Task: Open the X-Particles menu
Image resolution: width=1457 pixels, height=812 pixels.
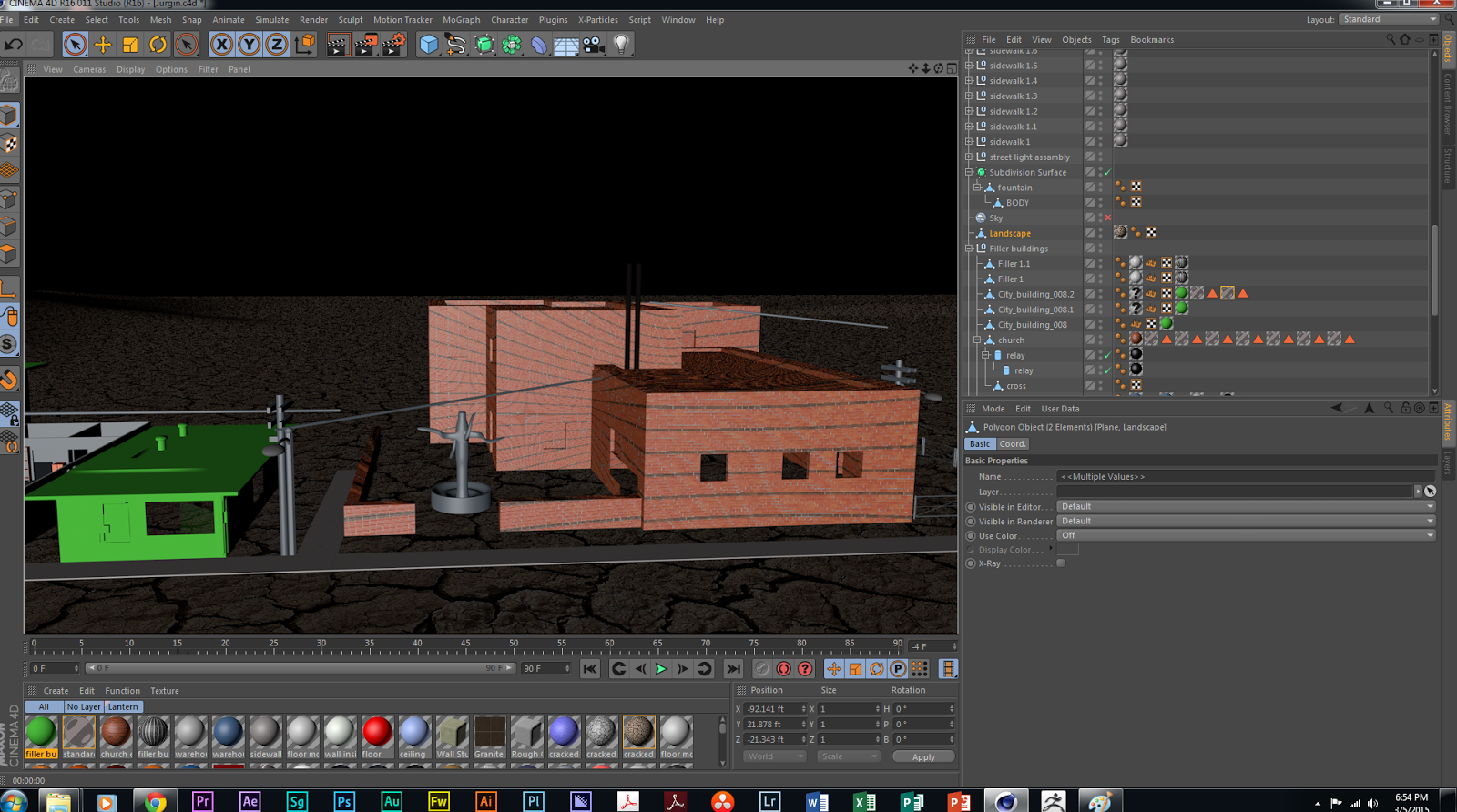Action: [597, 20]
